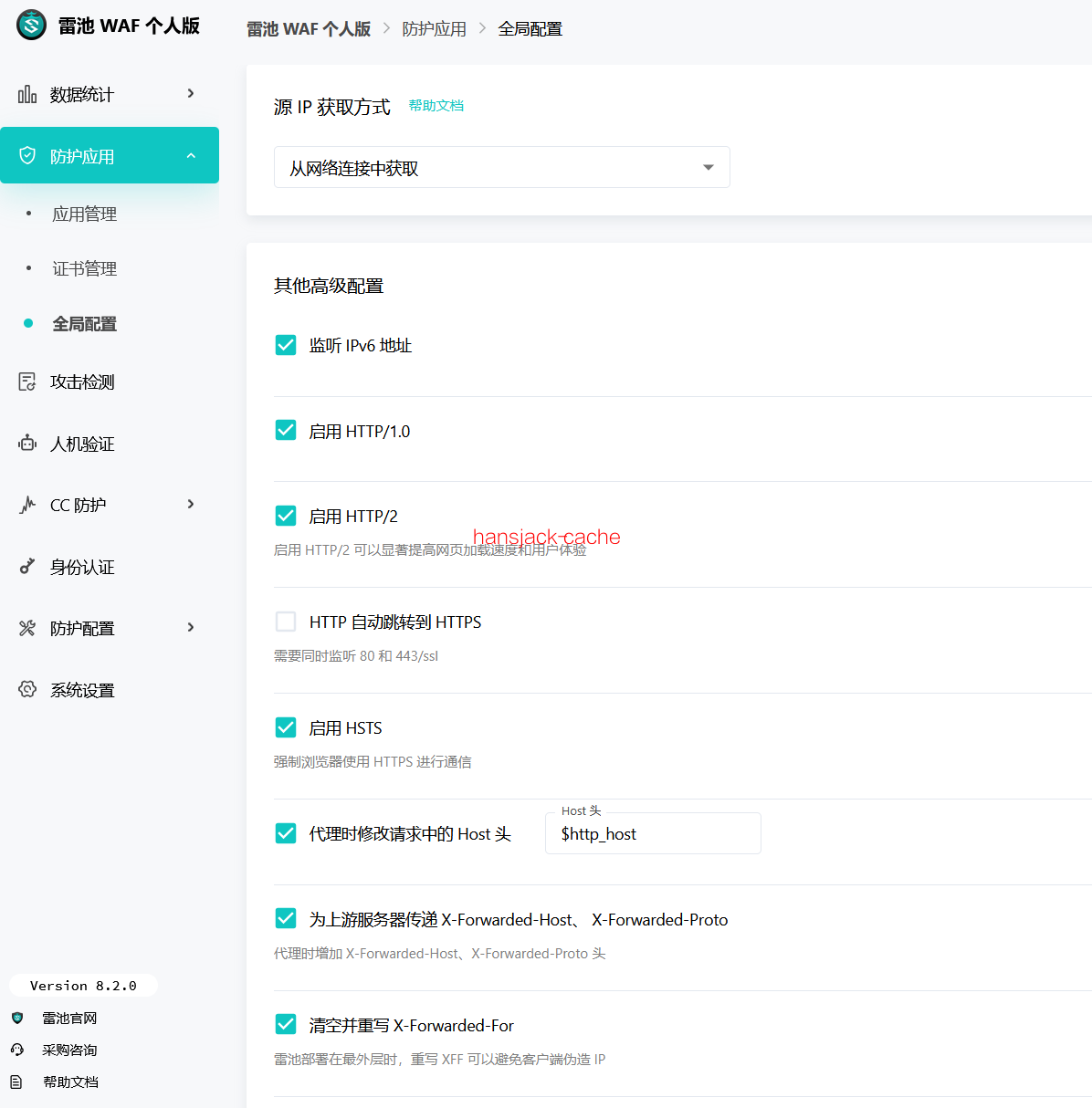Image resolution: width=1092 pixels, height=1108 pixels.
Task: Open the 帮助文档 link in the sidebar footer
Action: click(x=70, y=1082)
